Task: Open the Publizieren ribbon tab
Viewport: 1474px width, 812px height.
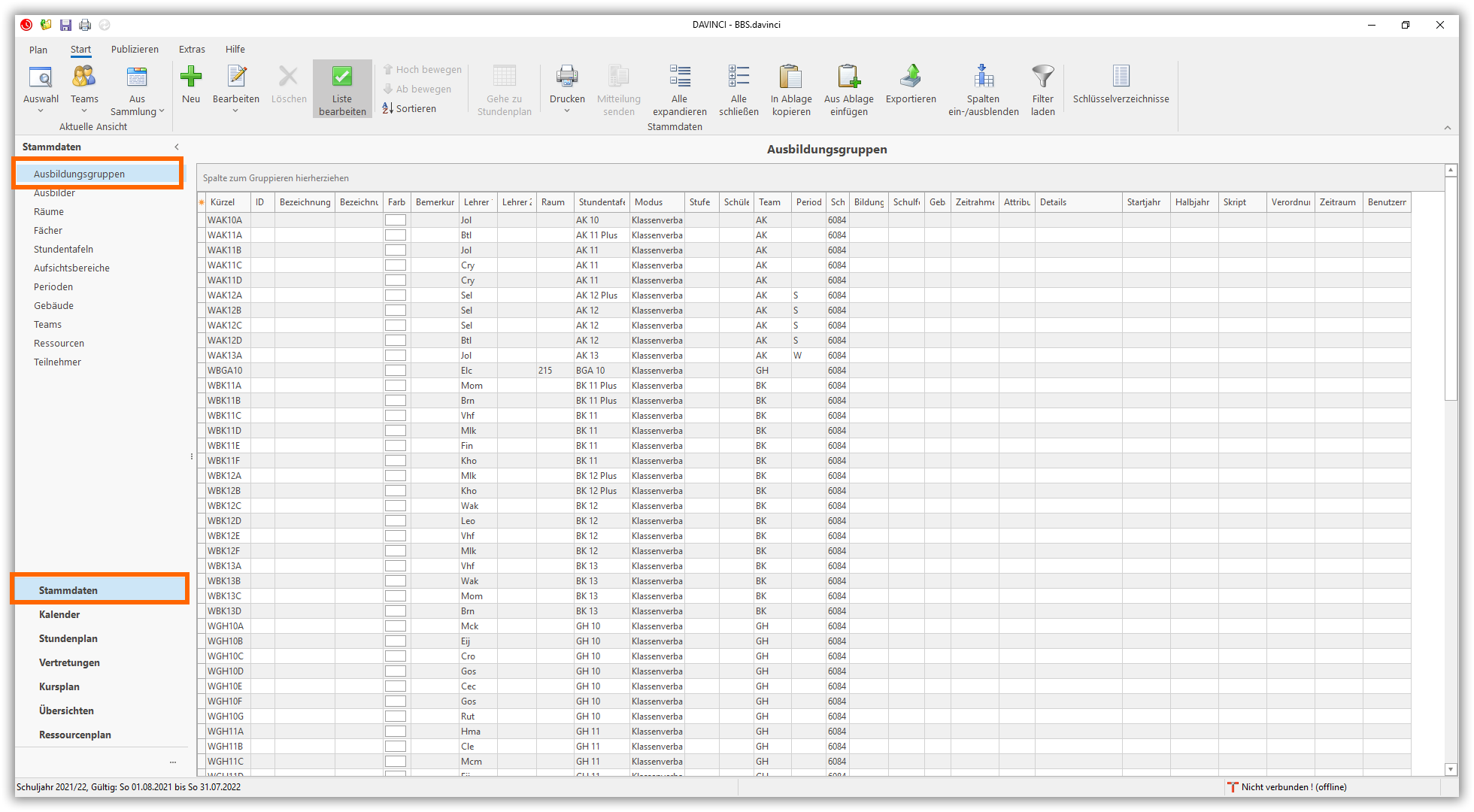Action: coord(135,50)
